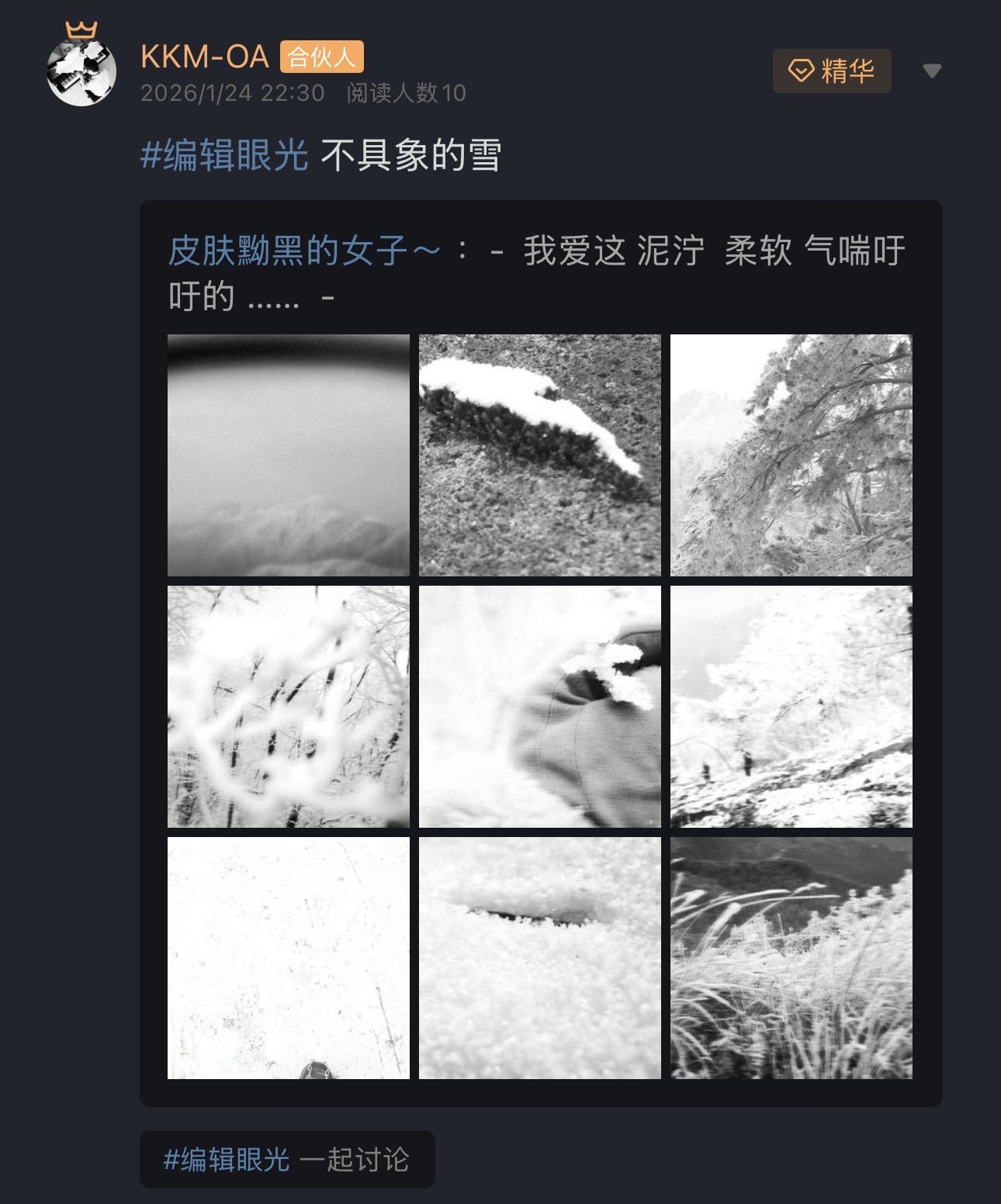
Task: Click the 合伙人 partner badge
Action: pyautogui.click(x=321, y=57)
